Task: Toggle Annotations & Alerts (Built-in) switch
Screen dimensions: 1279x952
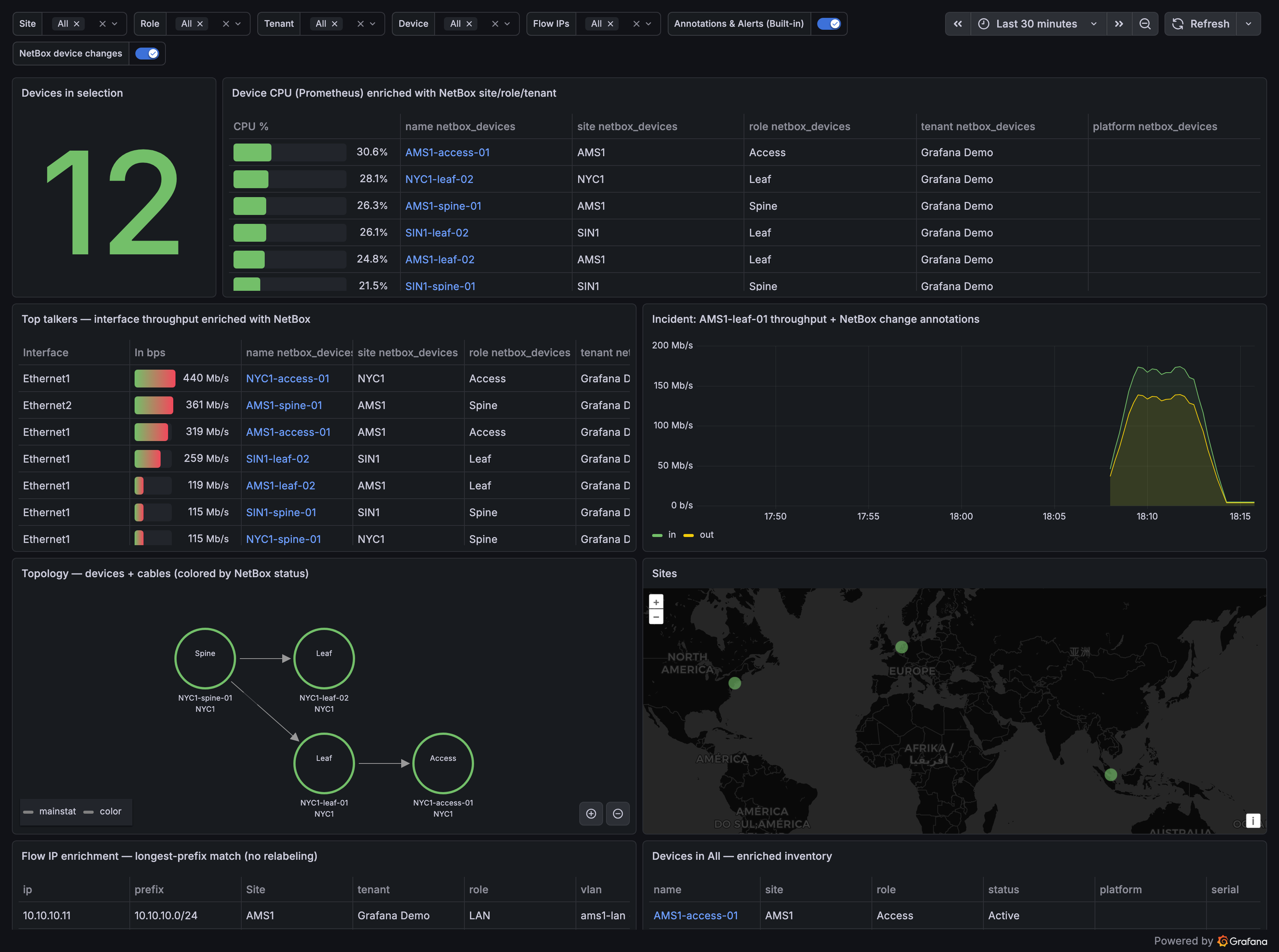Action: [x=828, y=24]
